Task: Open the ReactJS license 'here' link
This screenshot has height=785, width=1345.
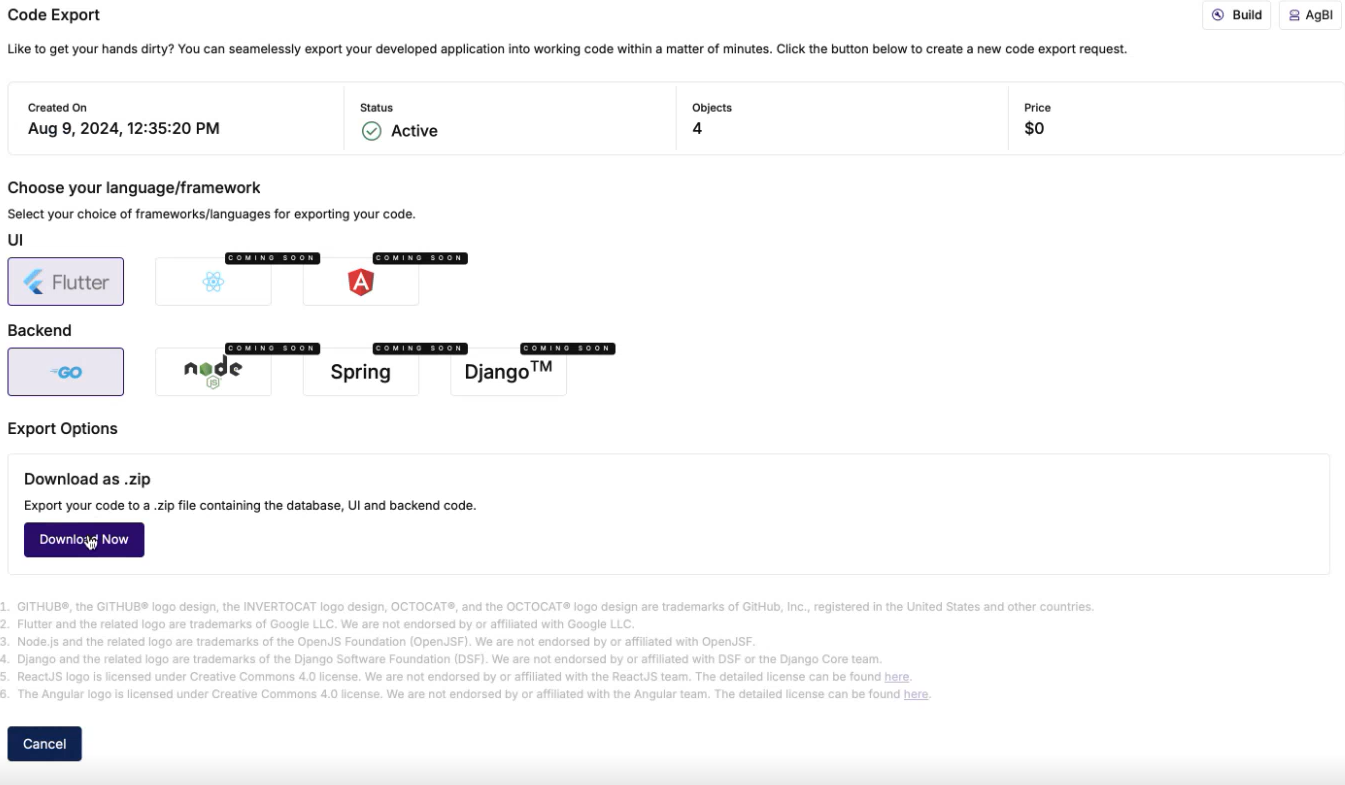Action: coord(897,677)
